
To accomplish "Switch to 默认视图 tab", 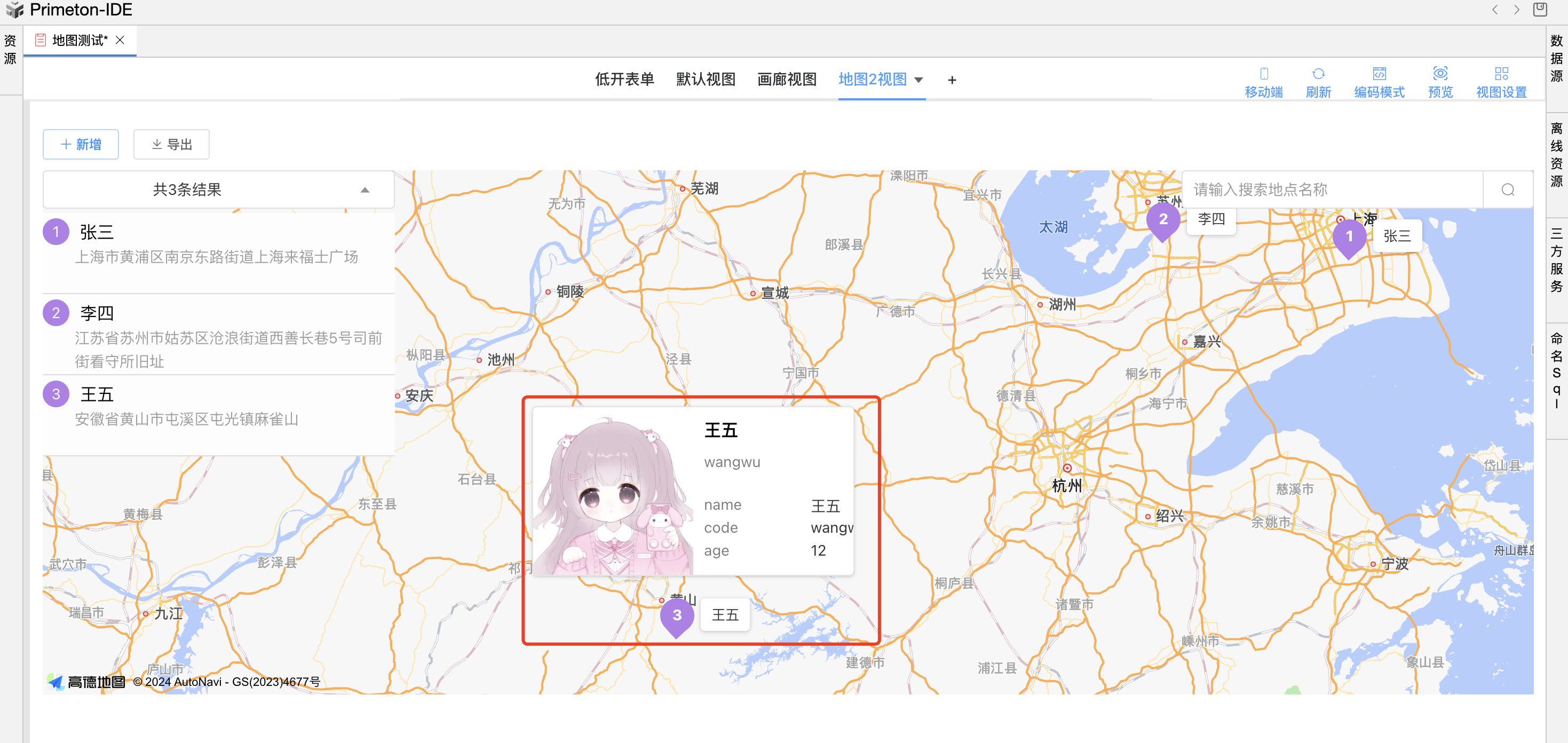I will click(706, 80).
